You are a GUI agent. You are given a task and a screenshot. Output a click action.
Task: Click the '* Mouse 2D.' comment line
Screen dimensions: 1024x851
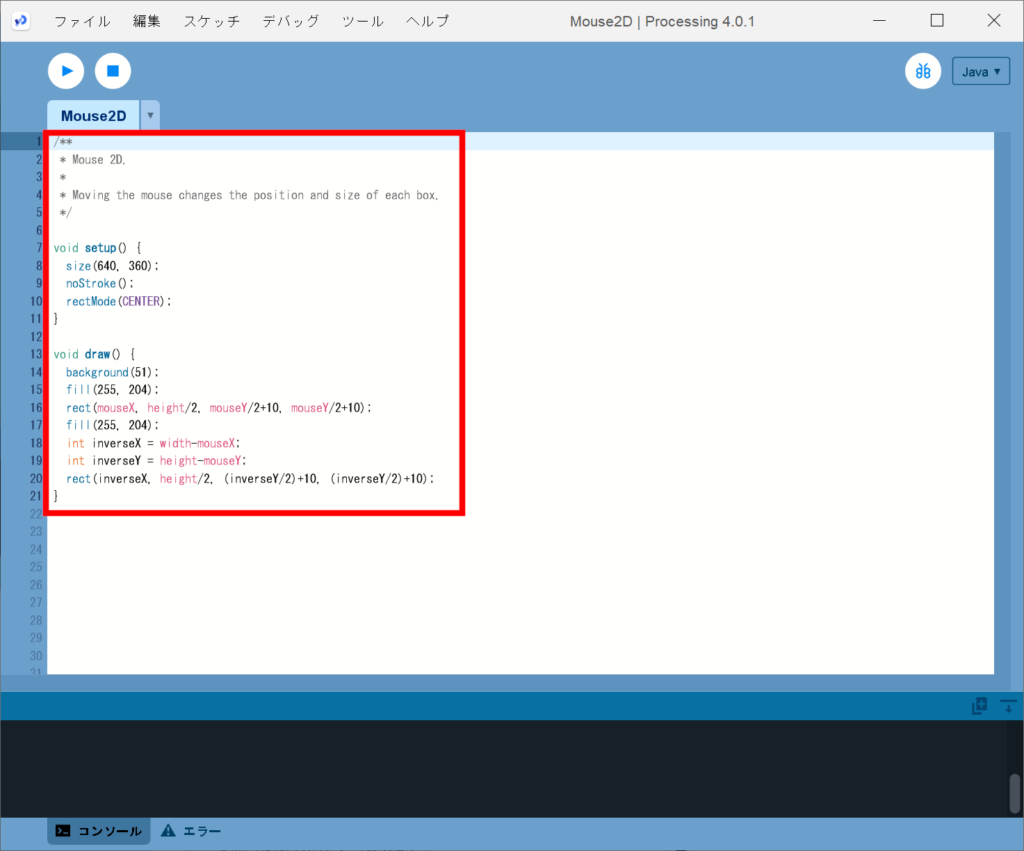coord(92,159)
